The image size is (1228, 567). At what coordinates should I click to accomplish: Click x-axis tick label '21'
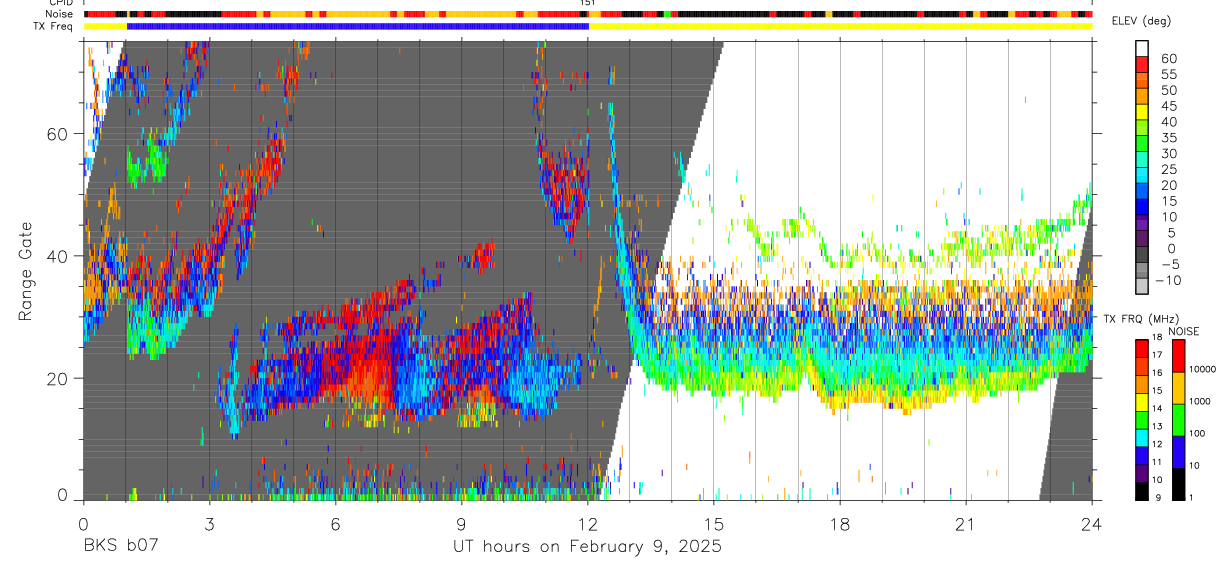pyautogui.click(x=966, y=523)
